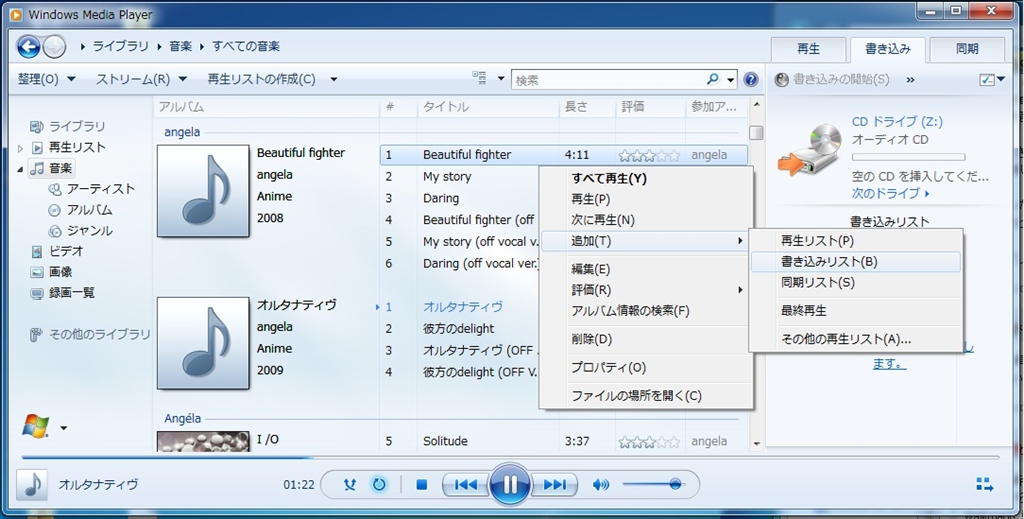Switch to the 同期 tab
This screenshot has width=1024, height=519.
967,49
